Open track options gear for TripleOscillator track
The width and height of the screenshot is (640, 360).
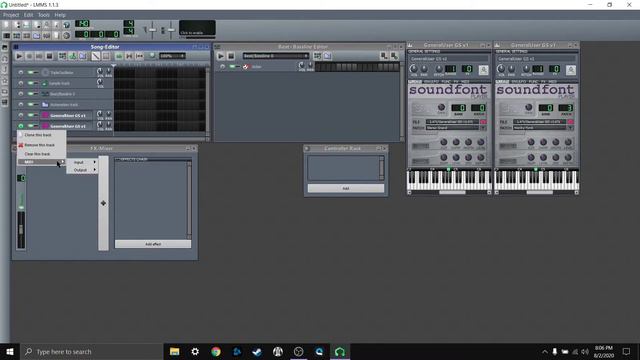21,72
